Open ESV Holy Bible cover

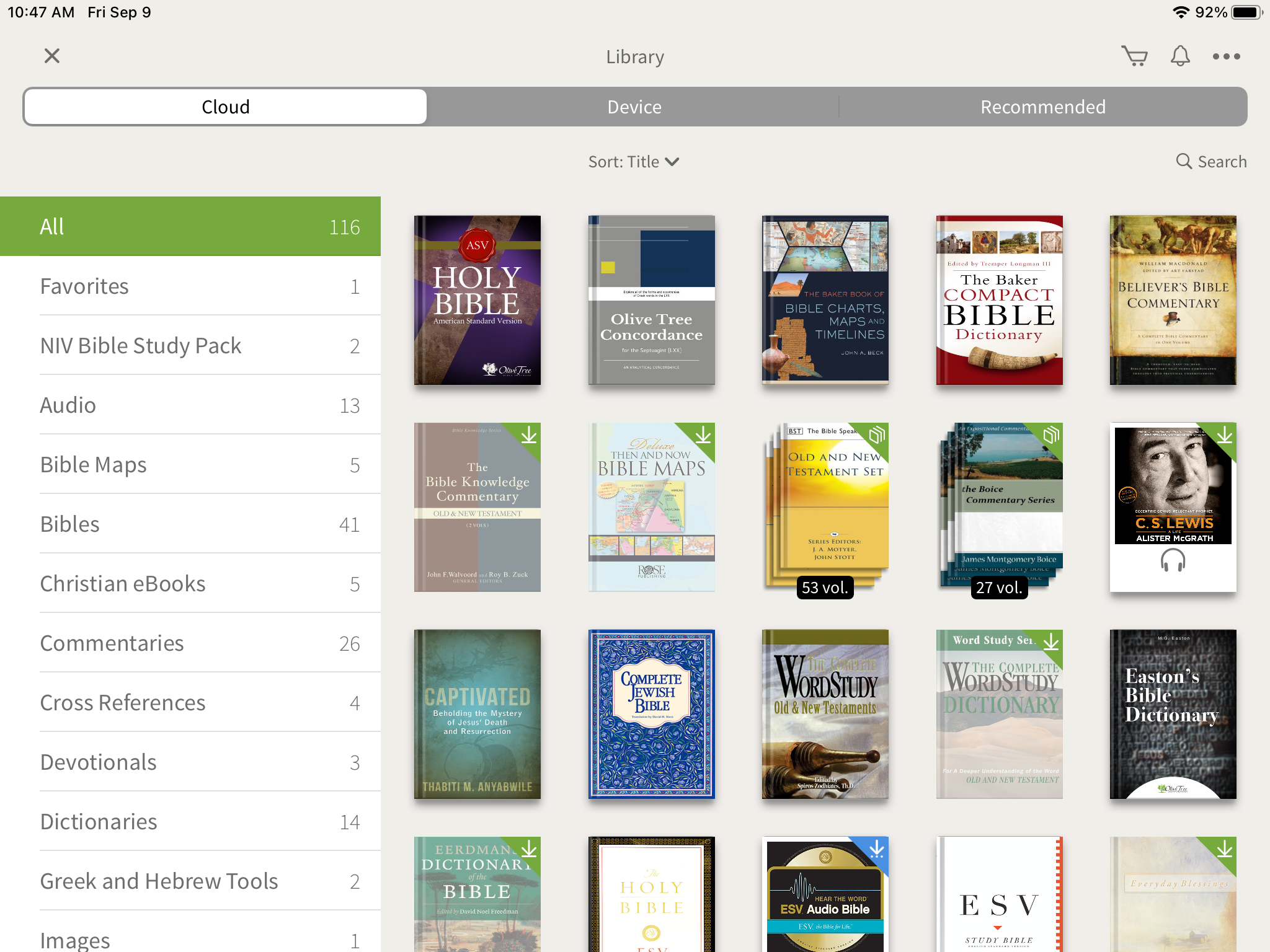coord(652,894)
